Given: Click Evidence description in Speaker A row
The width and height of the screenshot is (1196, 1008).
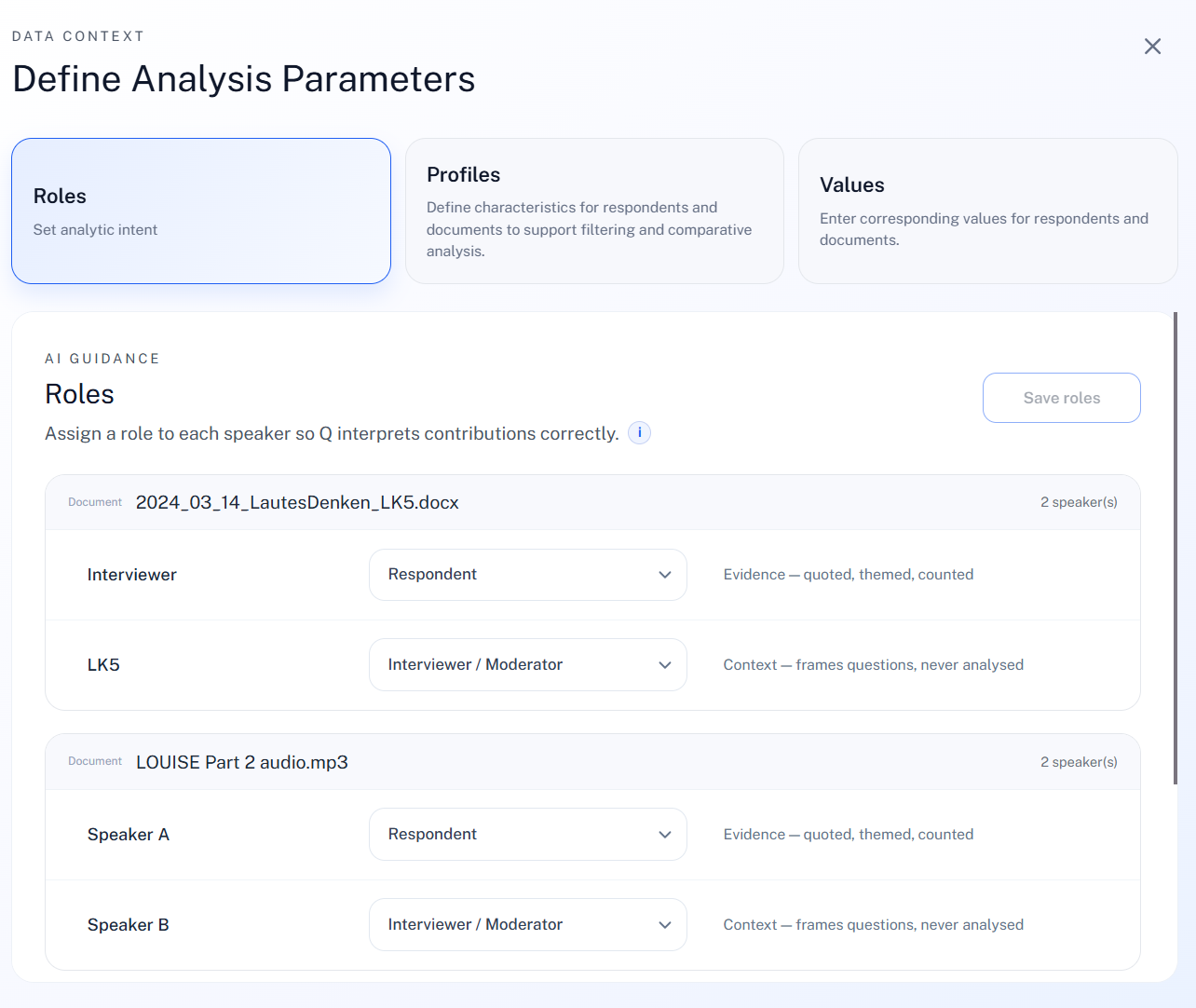Looking at the screenshot, I should pos(849,835).
